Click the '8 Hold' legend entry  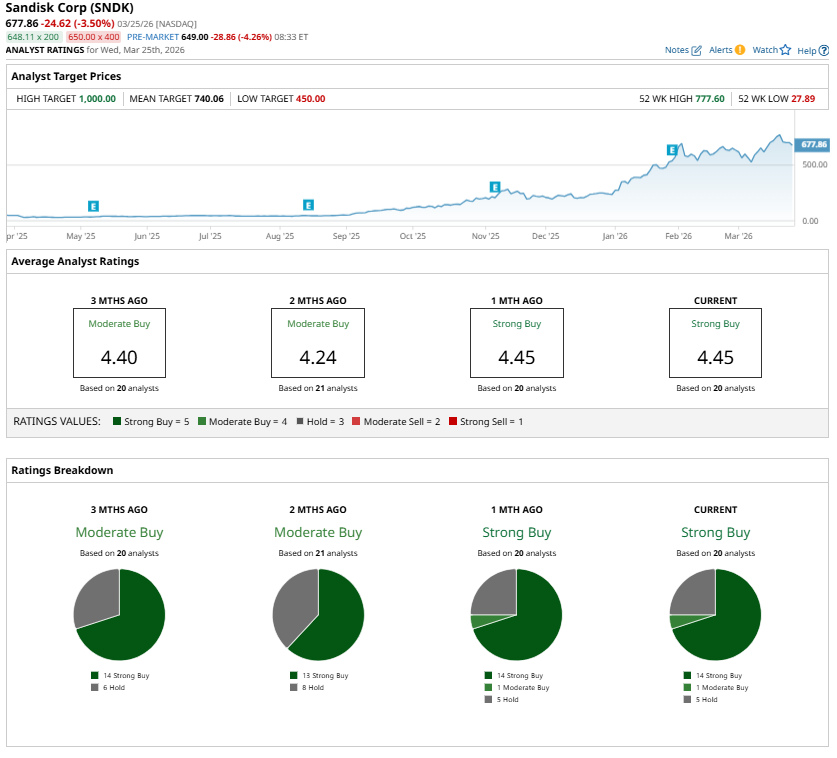[x=307, y=688]
